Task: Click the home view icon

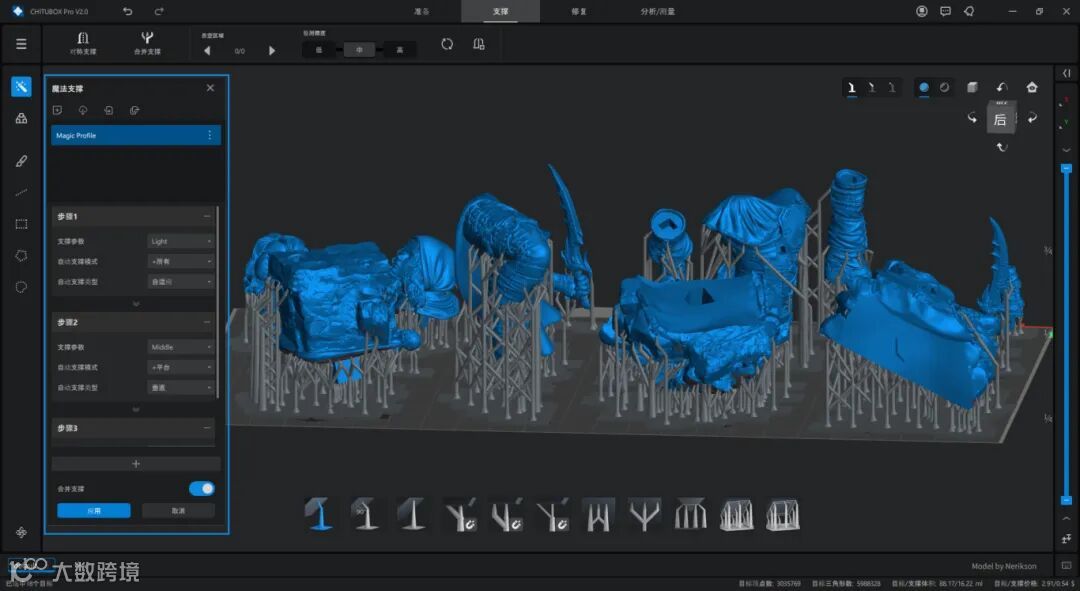Action: [1032, 87]
